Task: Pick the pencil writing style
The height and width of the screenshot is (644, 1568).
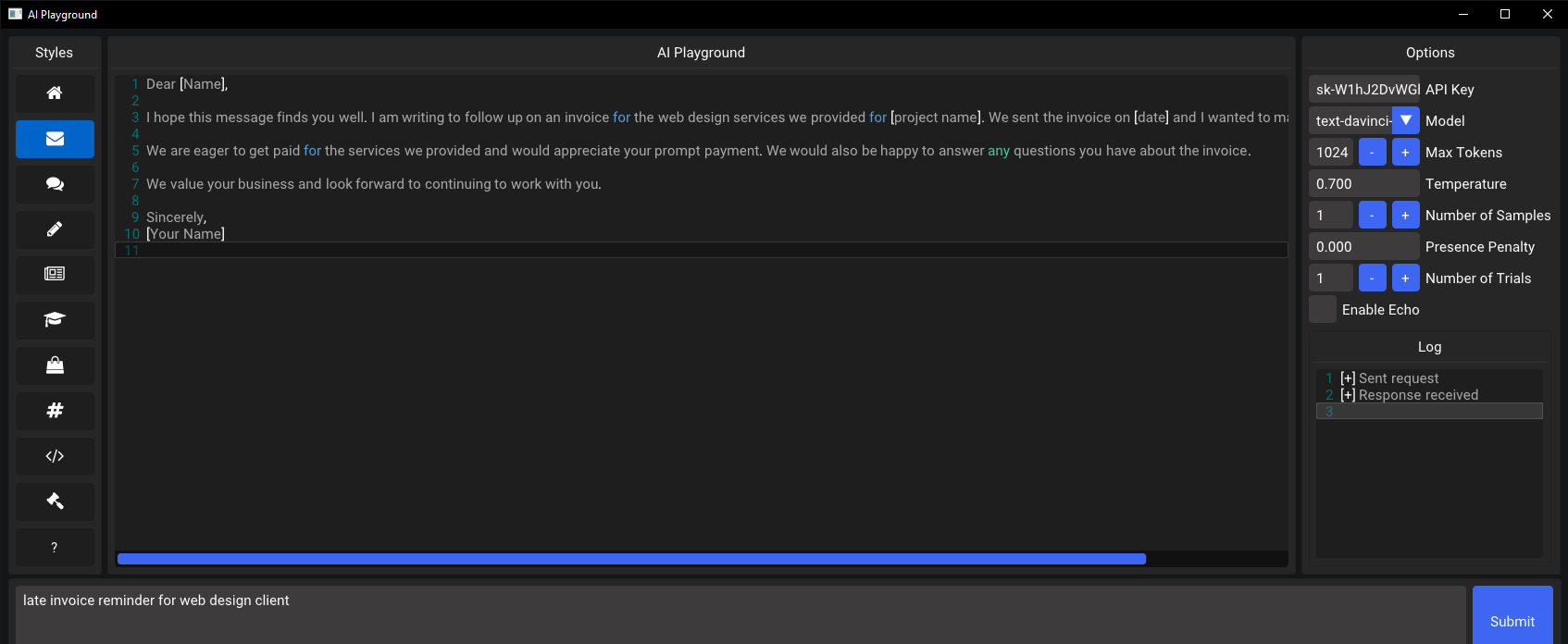Action: (55, 229)
